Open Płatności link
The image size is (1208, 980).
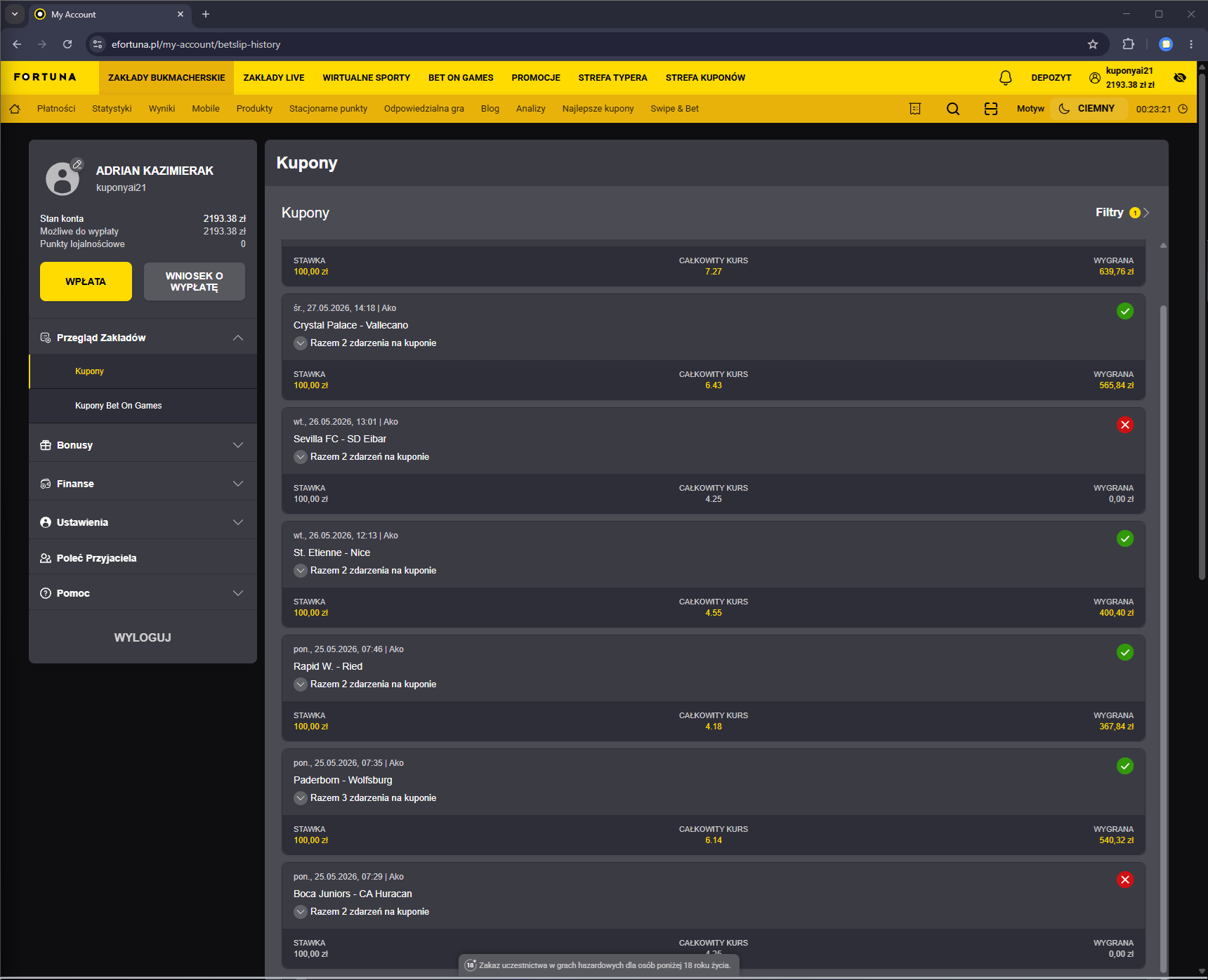point(56,109)
